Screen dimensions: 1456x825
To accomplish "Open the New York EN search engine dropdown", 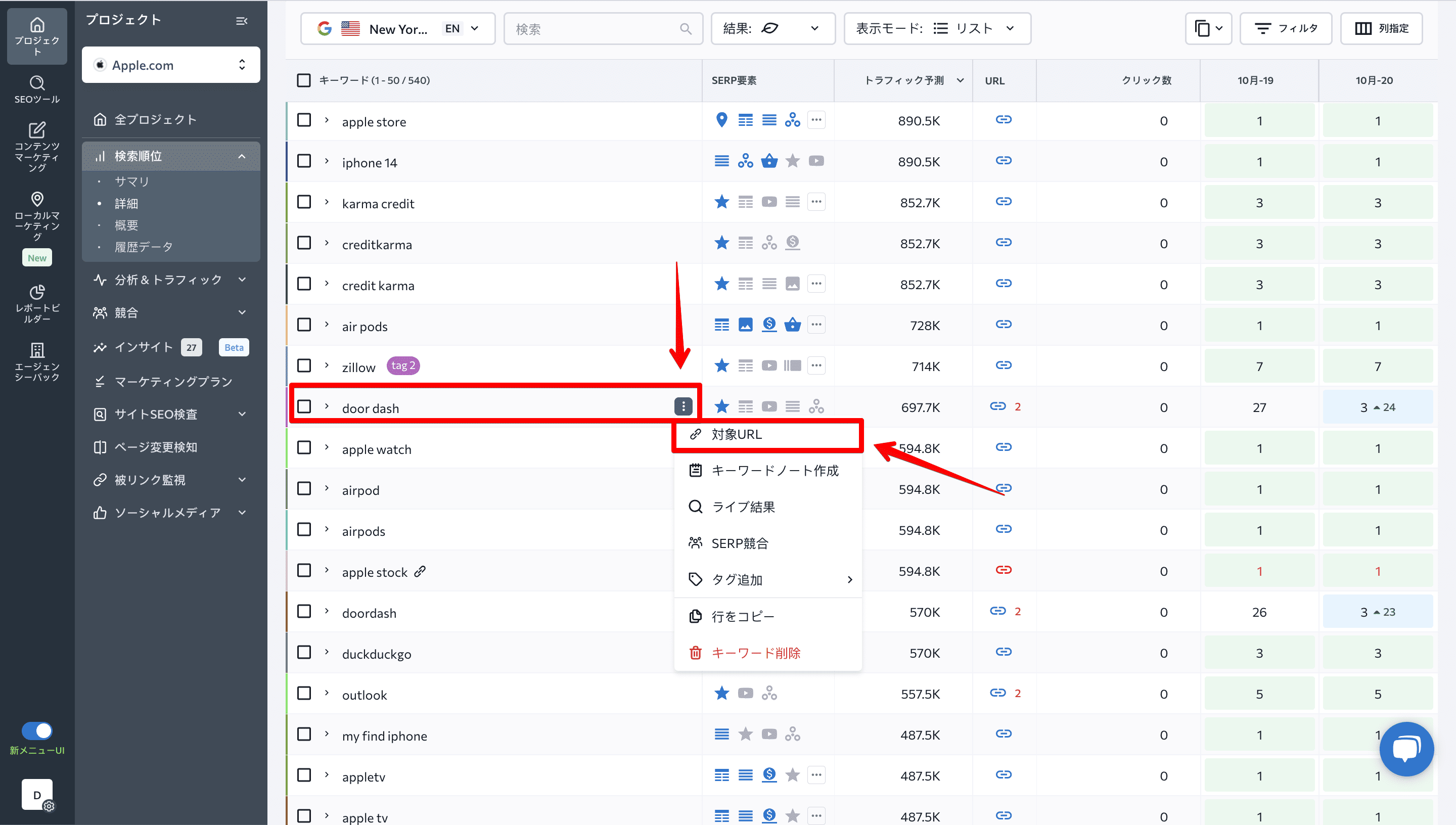I will (x=398, y=28).
